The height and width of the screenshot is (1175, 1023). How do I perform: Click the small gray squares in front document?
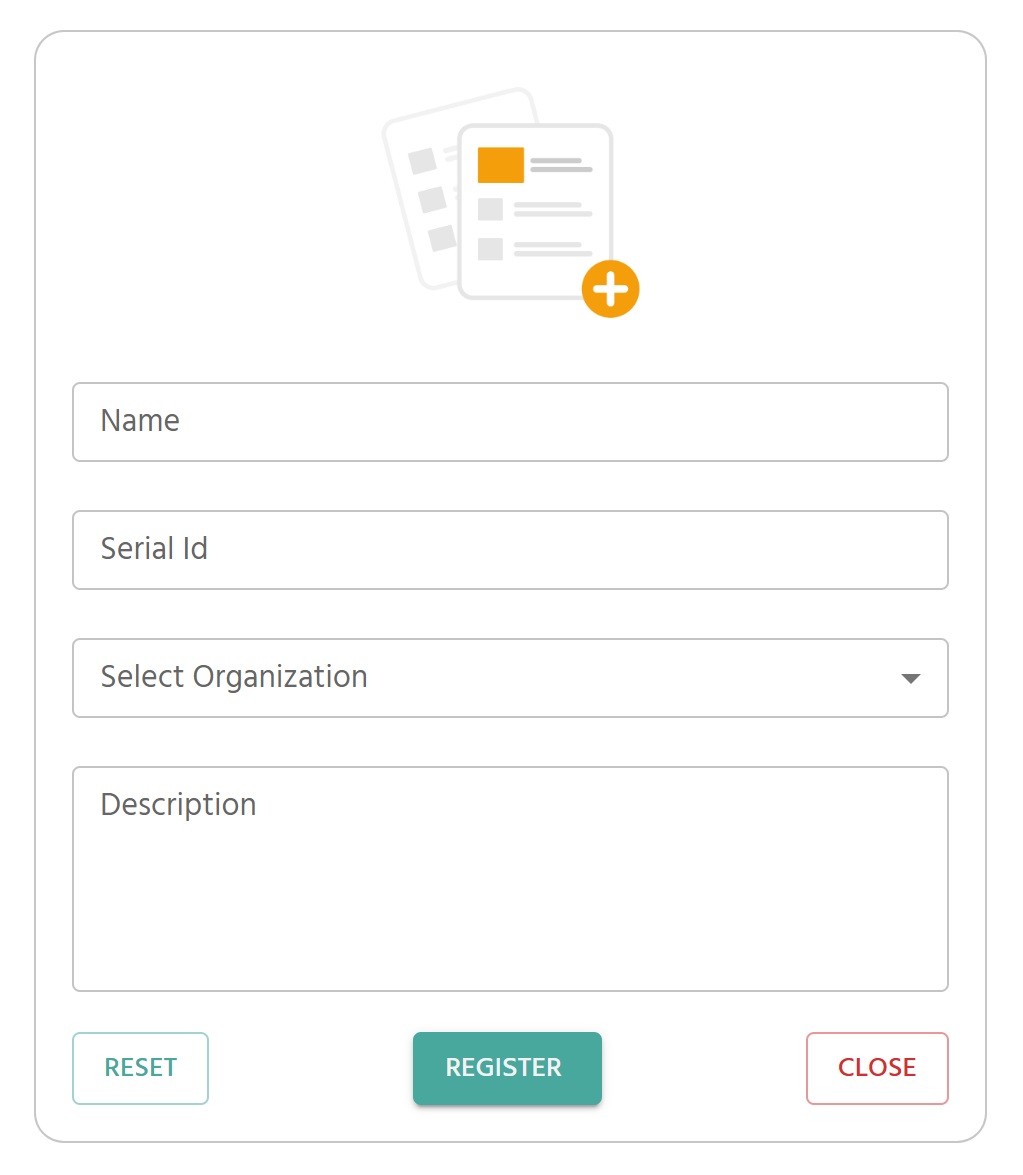pos(490,229)
